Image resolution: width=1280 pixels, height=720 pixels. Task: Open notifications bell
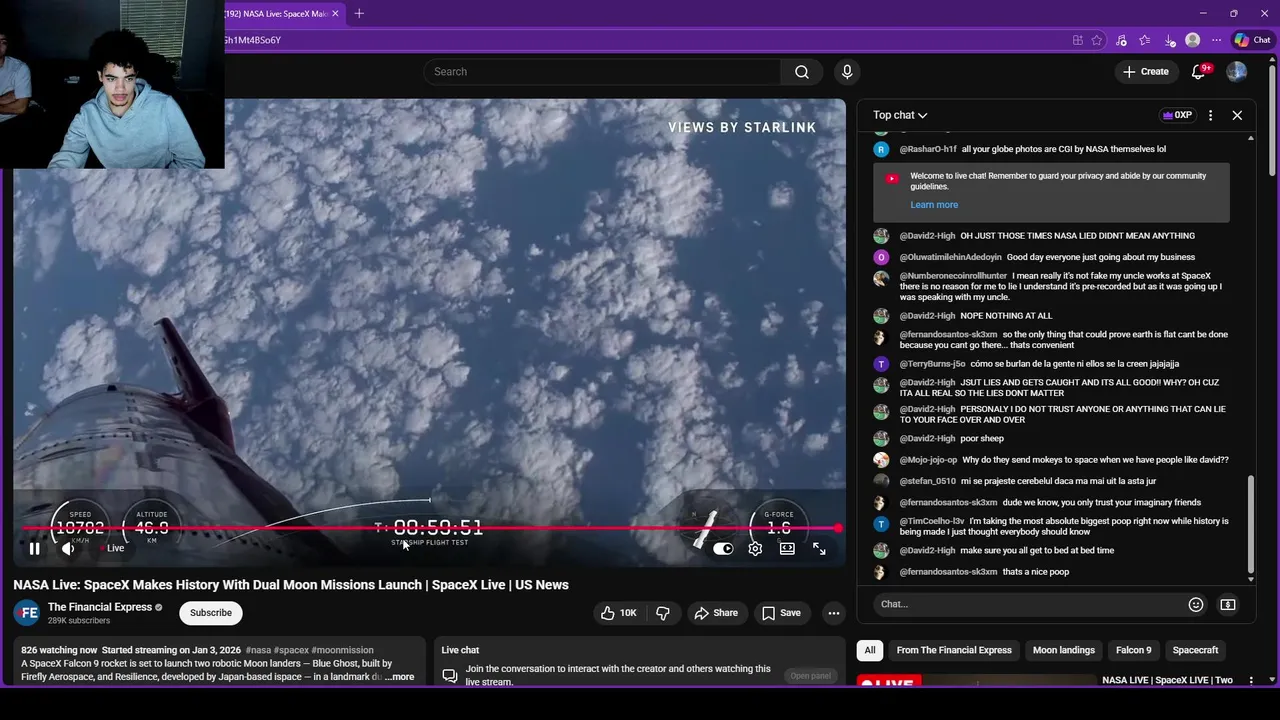[1198, 72]
